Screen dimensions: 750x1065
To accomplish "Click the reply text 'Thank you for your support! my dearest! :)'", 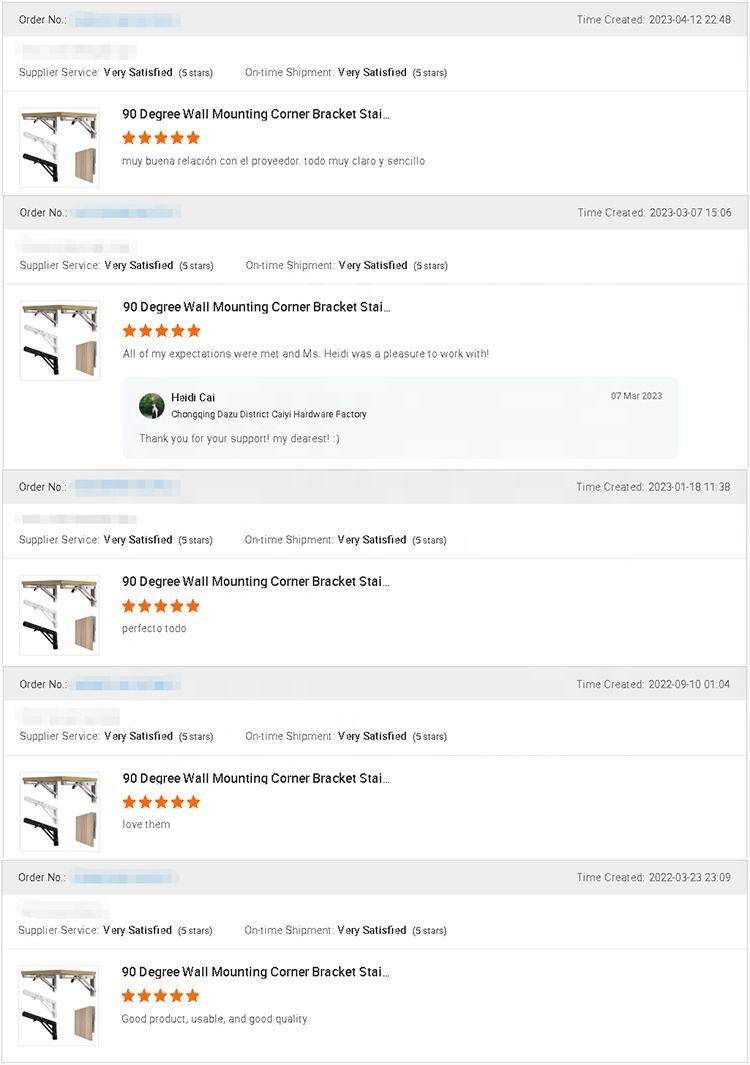I will coord(242,437).
